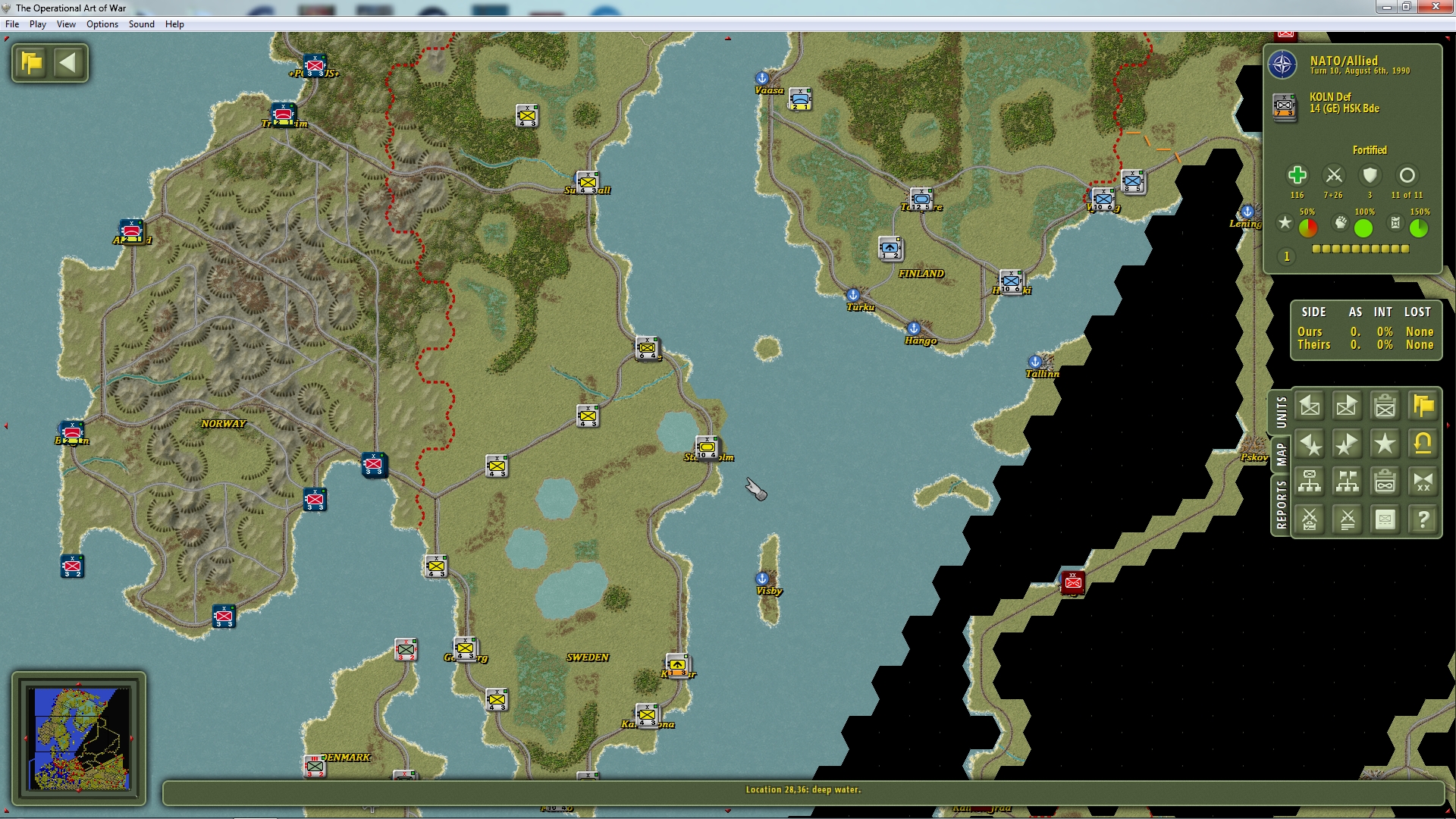
Task: Click the 'Fortified' status text
Action: tap(1370, 150)
